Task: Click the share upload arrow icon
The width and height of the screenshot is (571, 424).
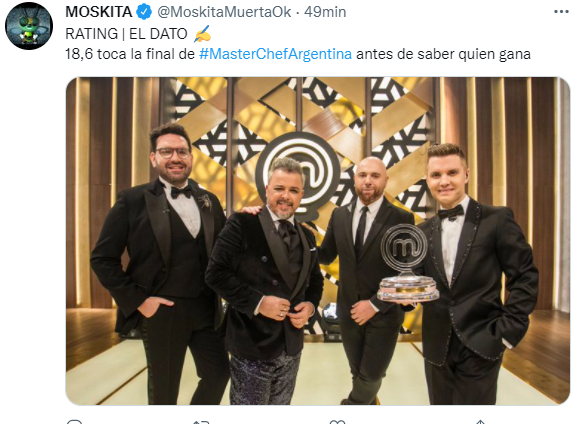Action: pos(480,422)
